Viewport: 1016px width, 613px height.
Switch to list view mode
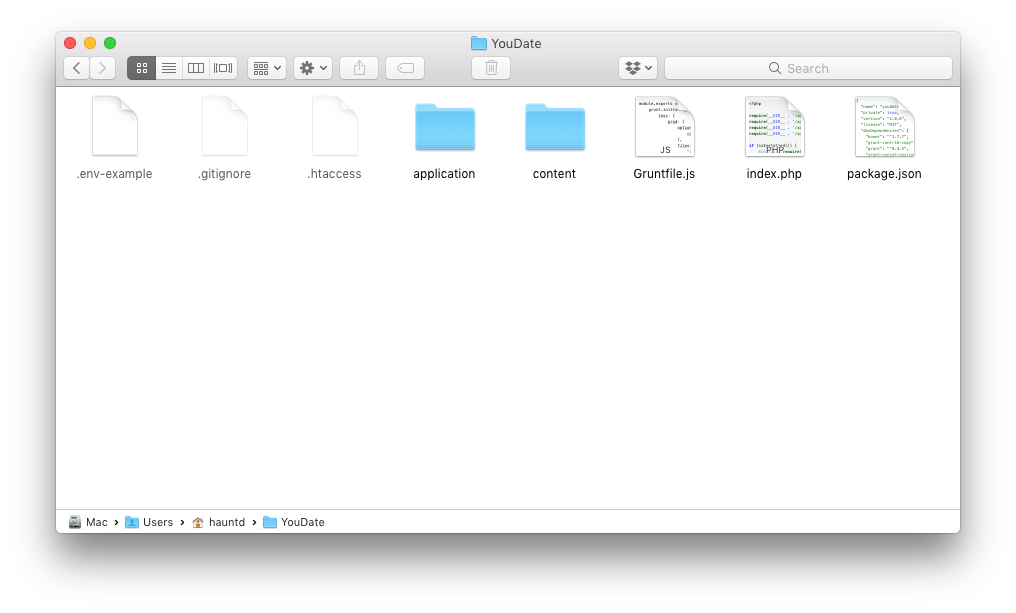pos(169,68)
